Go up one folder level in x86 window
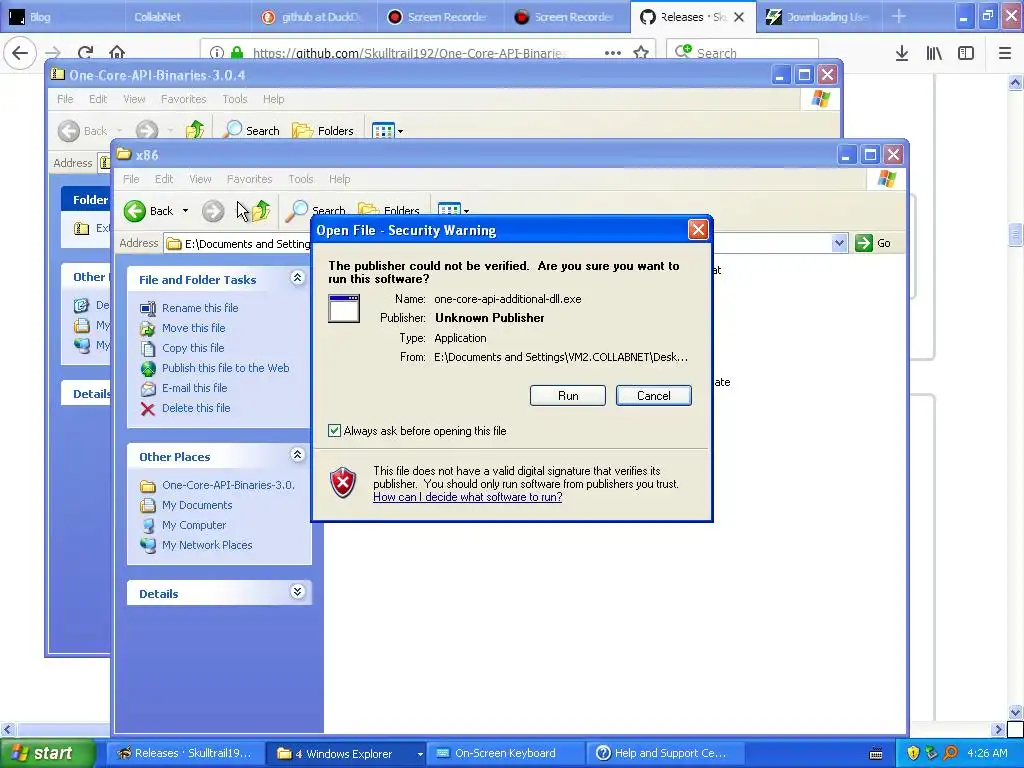Viewport: 1024px width, 768px height. (x=261, y=211)
